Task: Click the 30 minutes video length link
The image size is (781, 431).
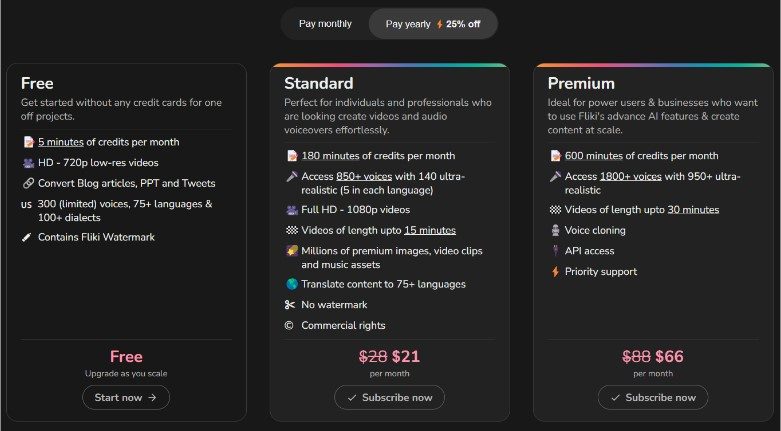Action: click(693, 210)
